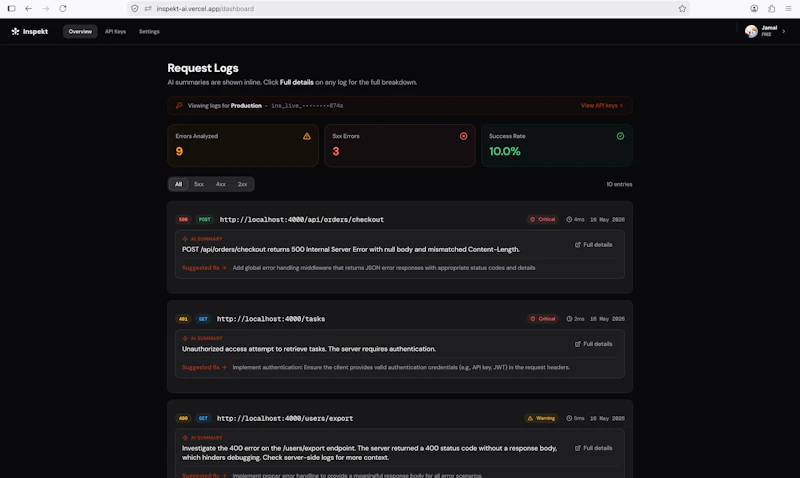Click the red circle icon in 5xx Errors
The image size is (800, 478).
[x=463, y=136]
